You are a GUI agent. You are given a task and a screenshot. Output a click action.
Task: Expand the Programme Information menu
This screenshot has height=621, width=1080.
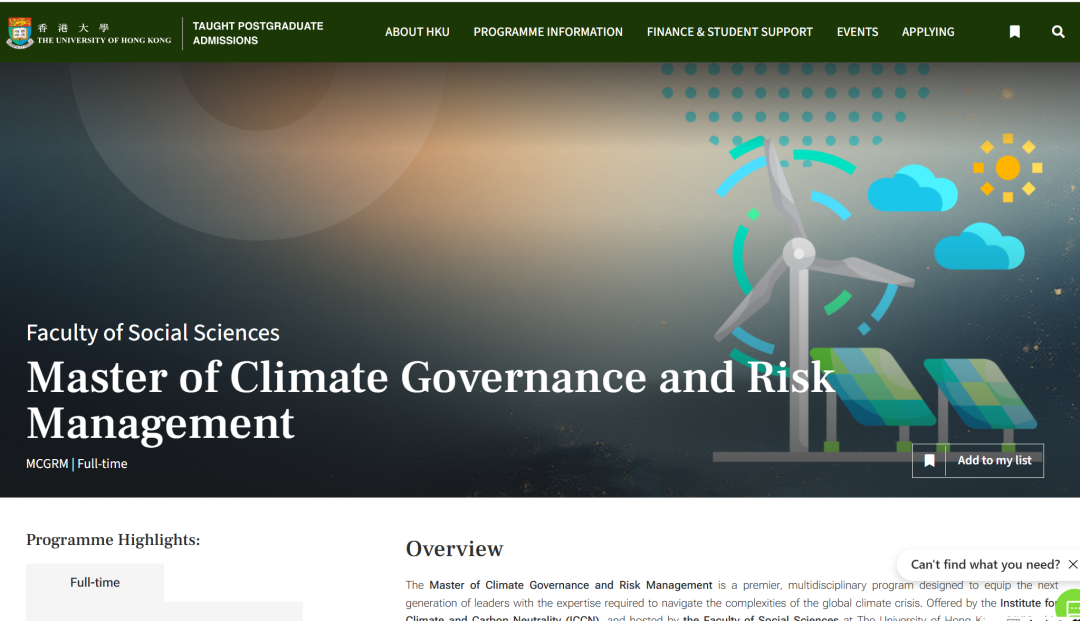(x=547, y=32)
